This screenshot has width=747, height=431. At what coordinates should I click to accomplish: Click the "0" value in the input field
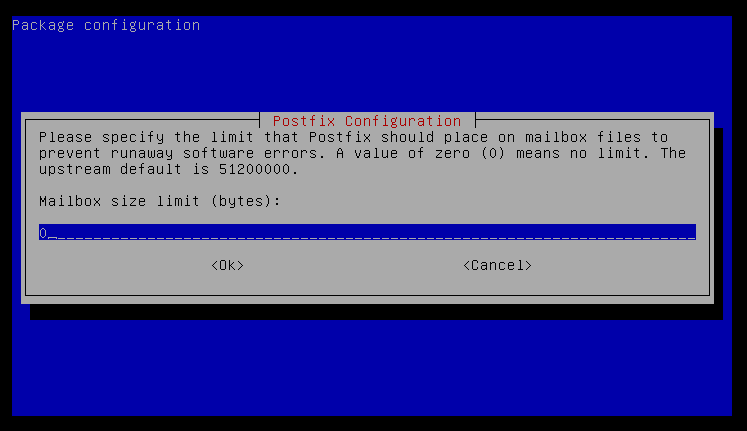[x=43, y=233]
